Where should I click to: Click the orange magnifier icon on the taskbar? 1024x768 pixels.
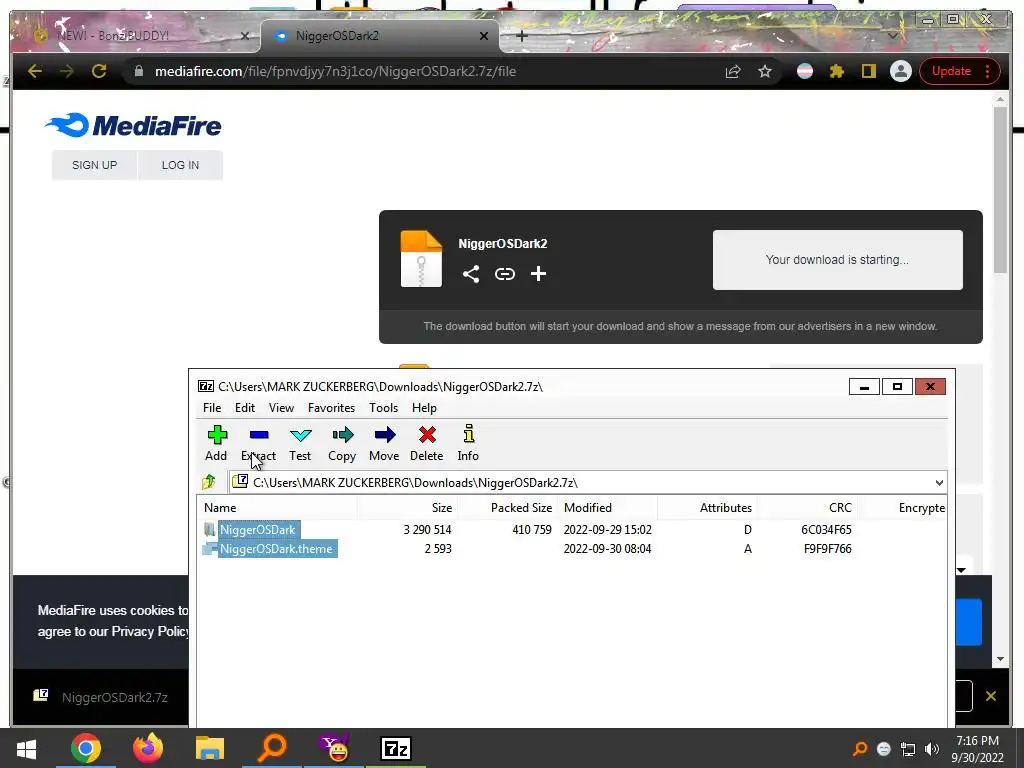(272, 748)
